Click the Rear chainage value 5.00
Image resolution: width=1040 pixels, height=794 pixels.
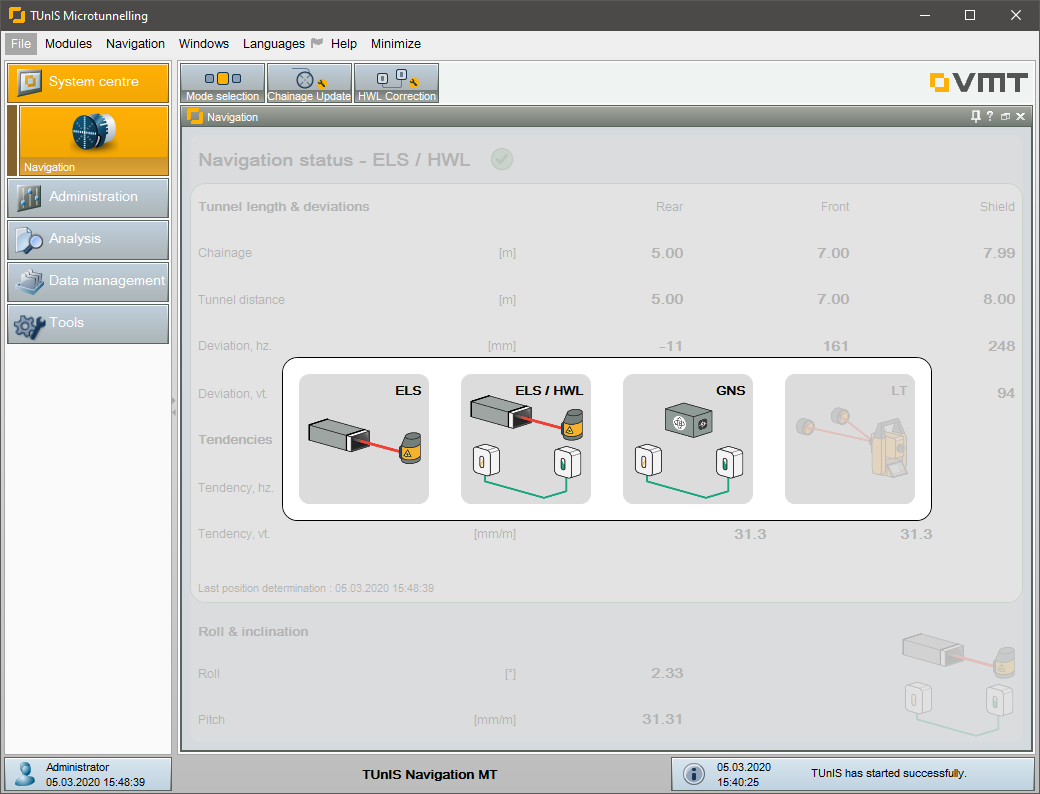(667, 253)
